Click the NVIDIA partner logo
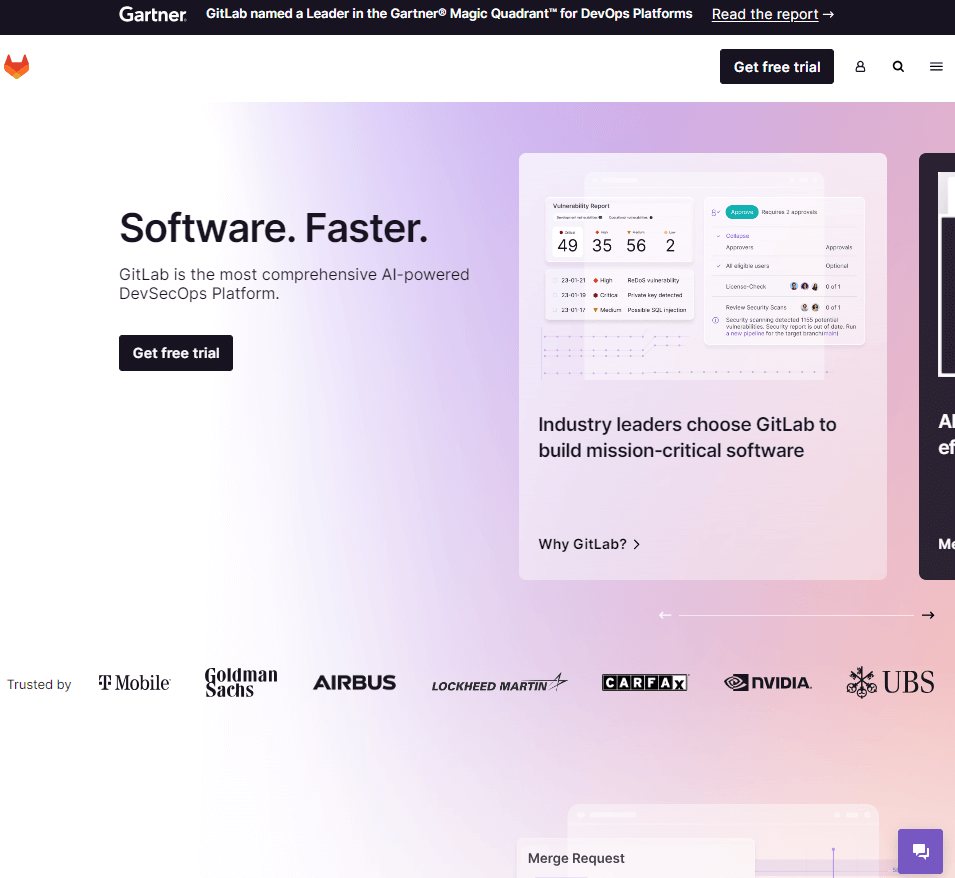Image resolution: width=955 pixels, height=878 pixels. (767, 681)
